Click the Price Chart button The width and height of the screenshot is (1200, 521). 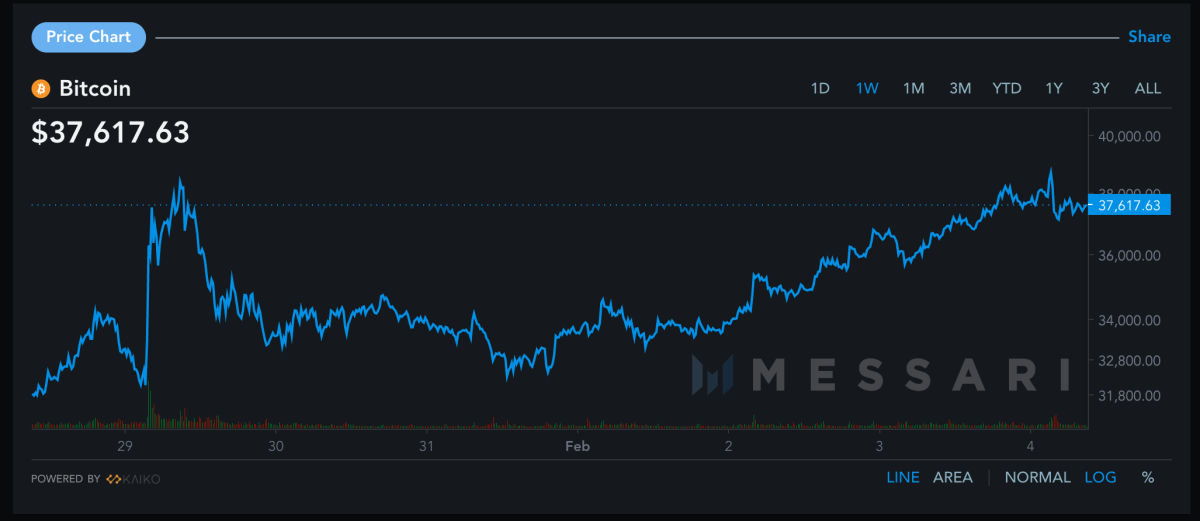(89, 37)
